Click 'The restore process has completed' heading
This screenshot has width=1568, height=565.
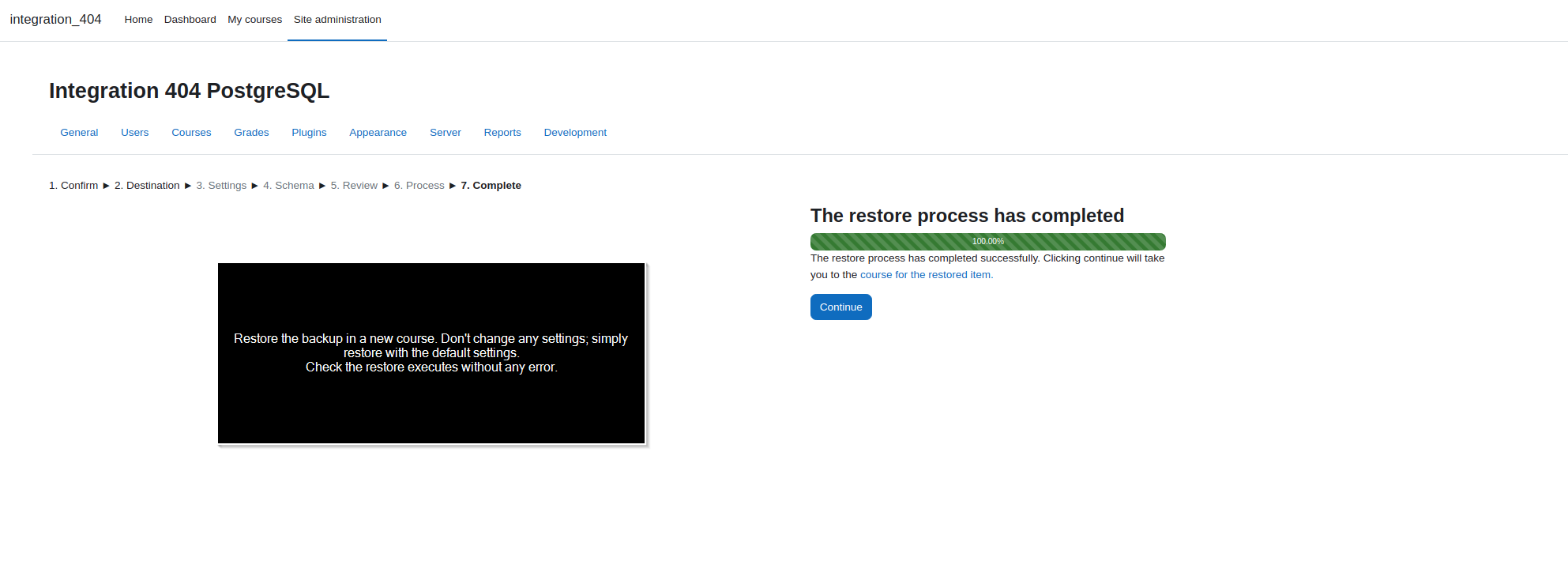tap(967, 216)
